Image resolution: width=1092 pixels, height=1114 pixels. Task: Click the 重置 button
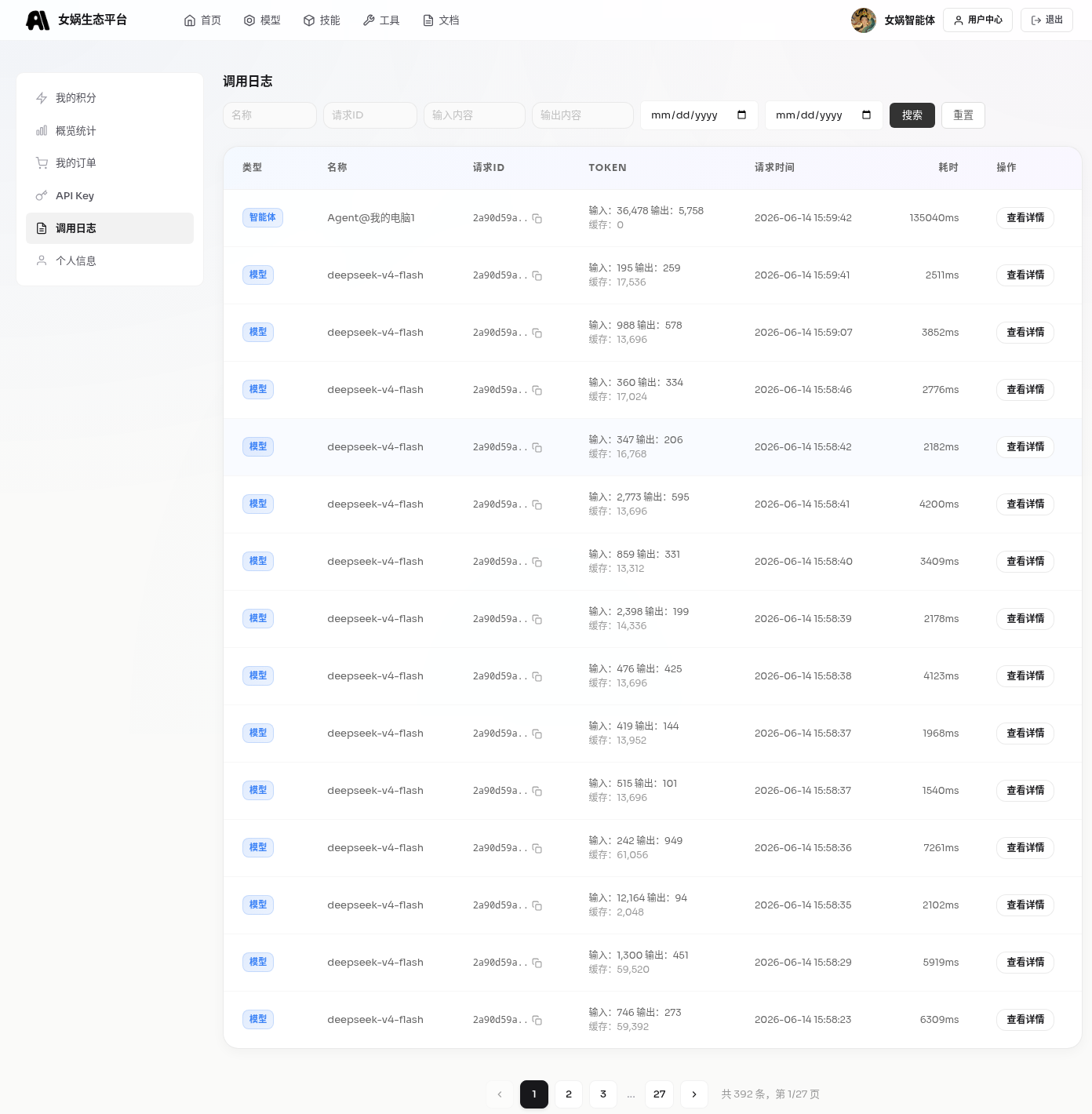coord(963,115)
